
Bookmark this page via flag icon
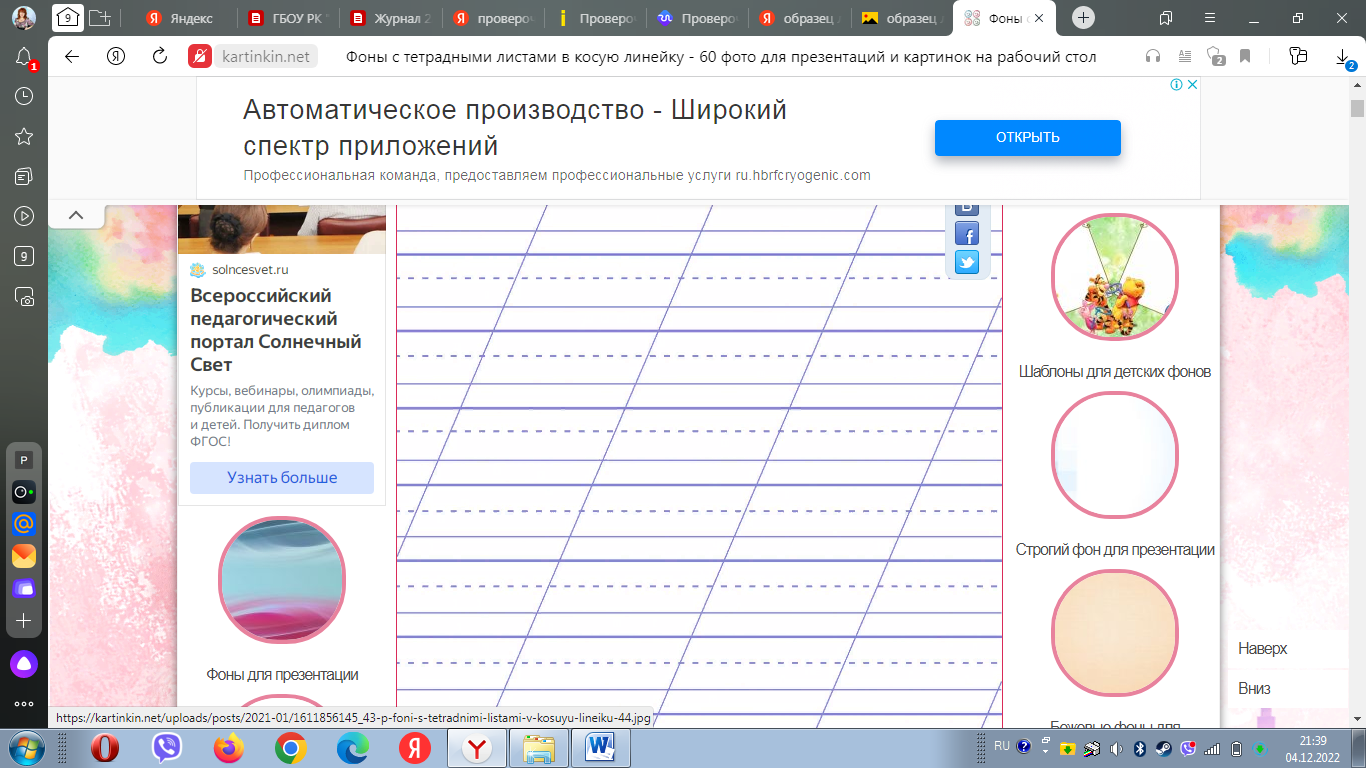coord(1245,56)
